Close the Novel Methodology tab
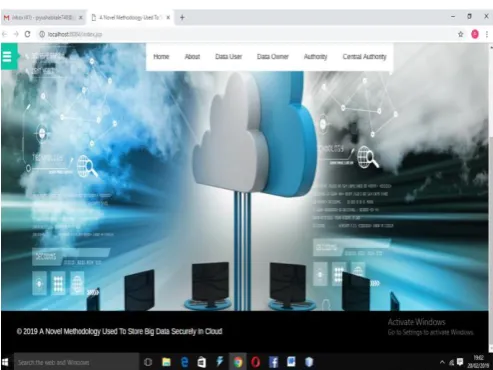 coord(168,17)
